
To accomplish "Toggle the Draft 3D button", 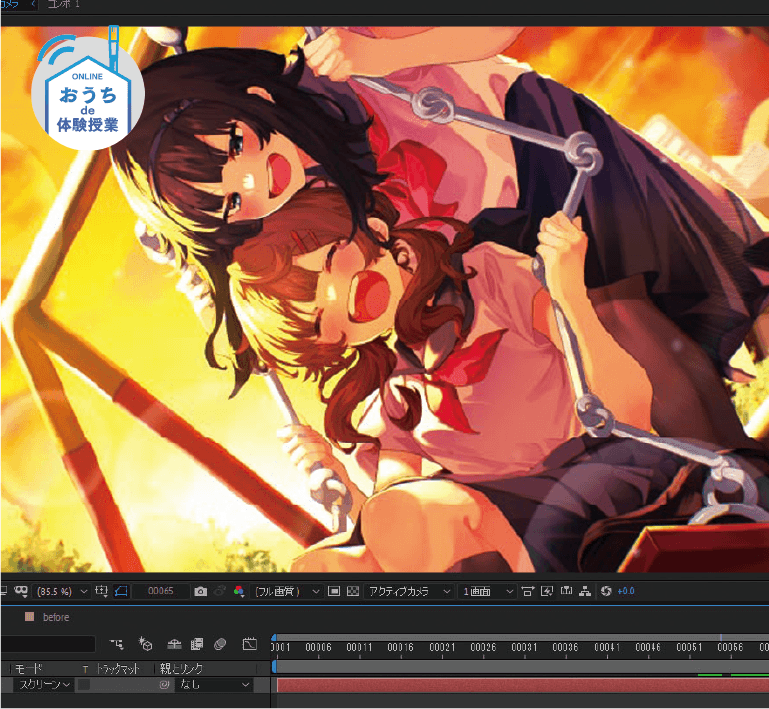I will (x=146, y=644).
